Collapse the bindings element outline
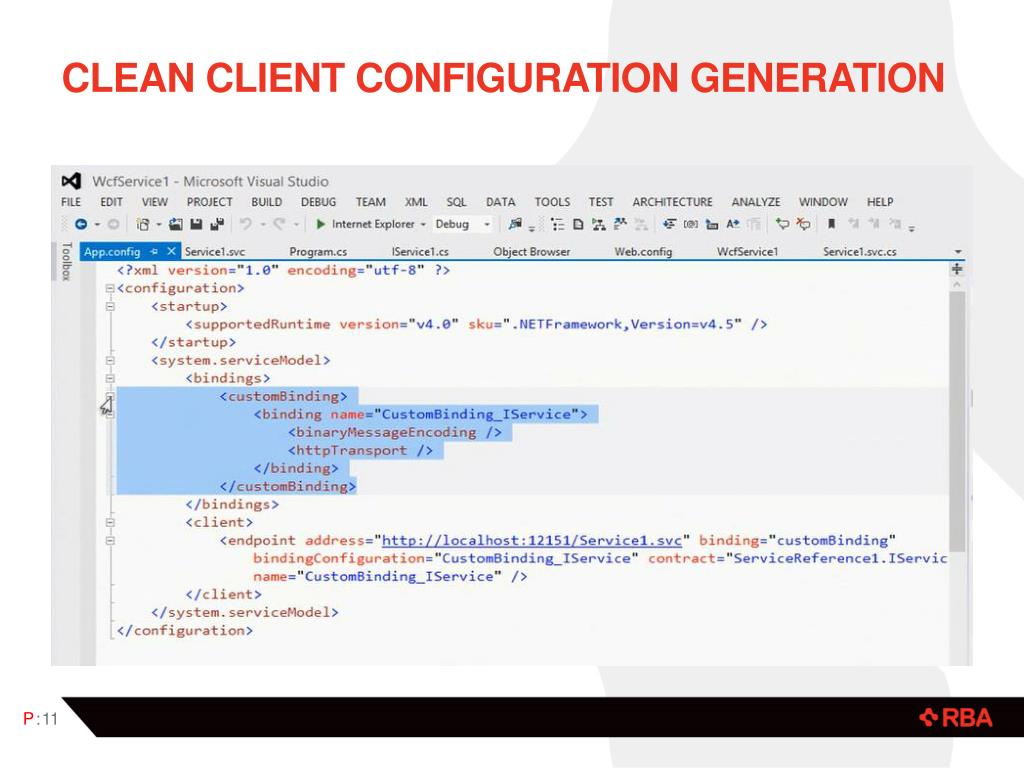1024x768 pixels. click(x=110, y=378)
